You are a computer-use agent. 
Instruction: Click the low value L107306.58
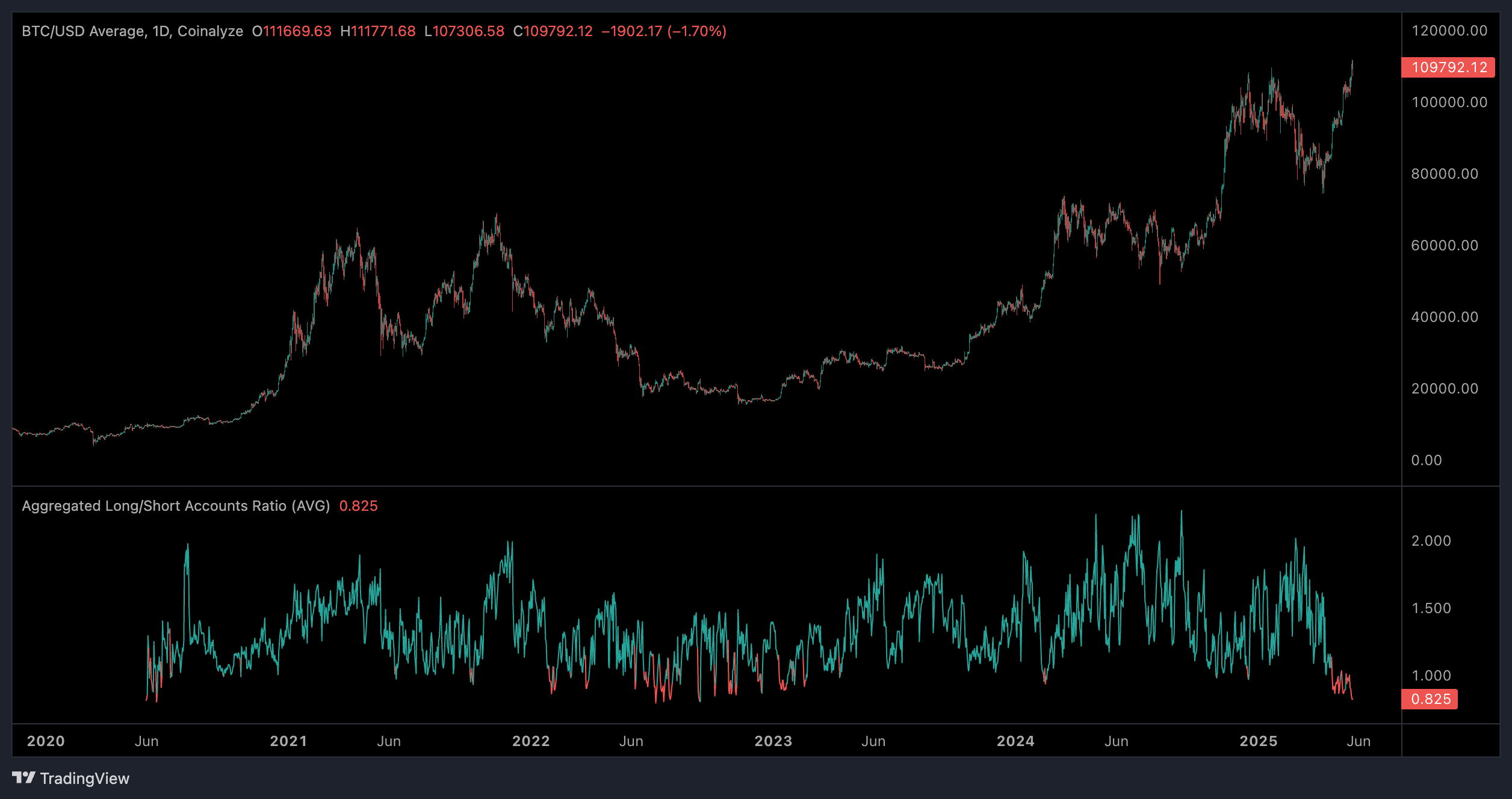(x=465, y=31)
